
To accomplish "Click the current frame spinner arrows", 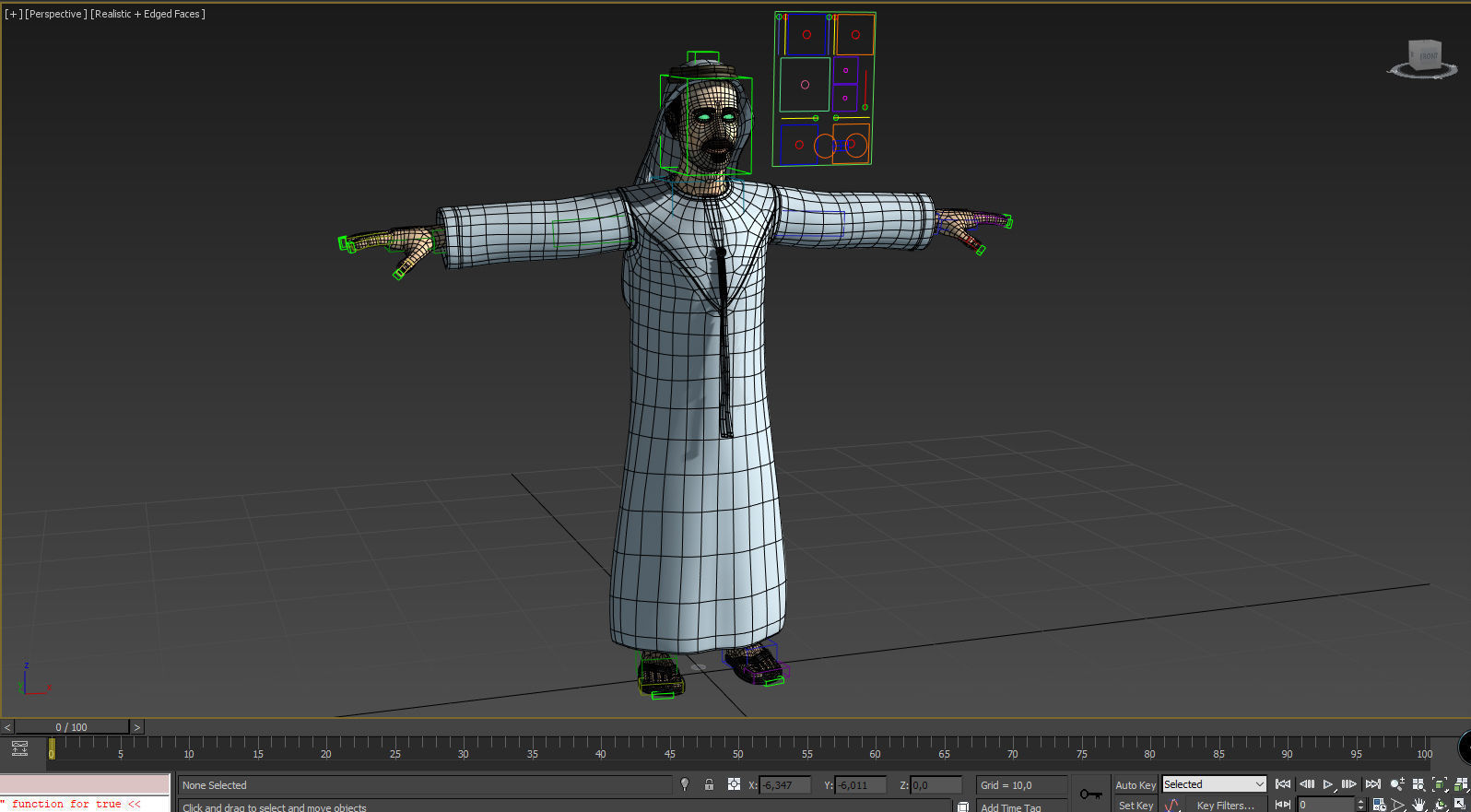I will (x=1360, y=805).
